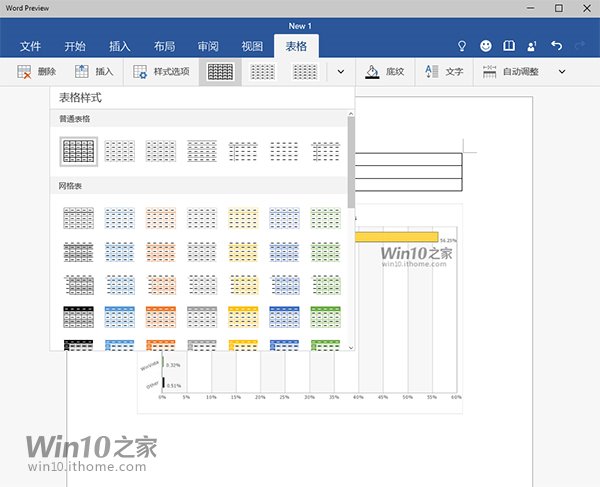Select the yellow grid table in first 网格表 row
The image size is (600, 487).
pos(243,218)
